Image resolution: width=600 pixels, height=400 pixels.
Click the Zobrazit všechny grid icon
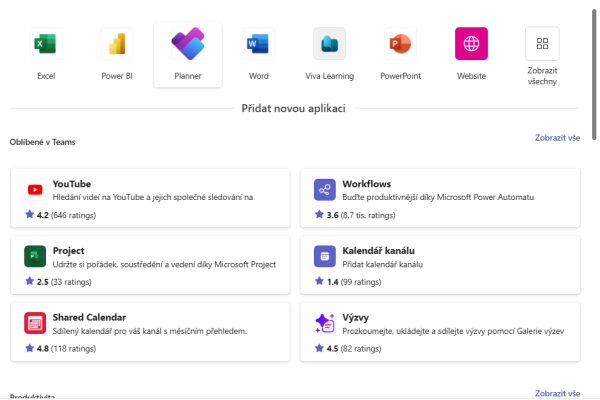point(542,44)
